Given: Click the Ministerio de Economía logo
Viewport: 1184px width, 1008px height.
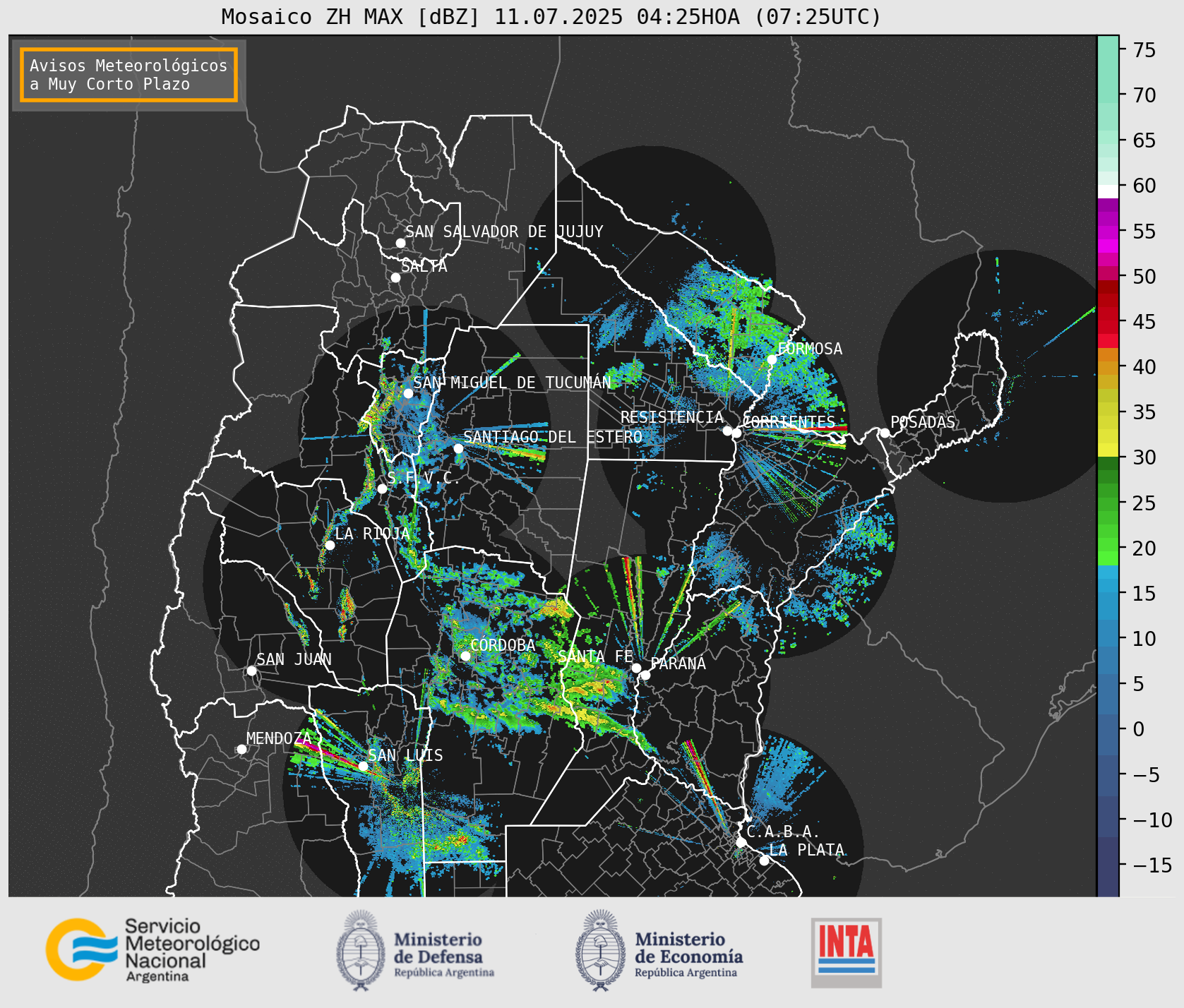Looking at the screenshot, I should (659, 950).
